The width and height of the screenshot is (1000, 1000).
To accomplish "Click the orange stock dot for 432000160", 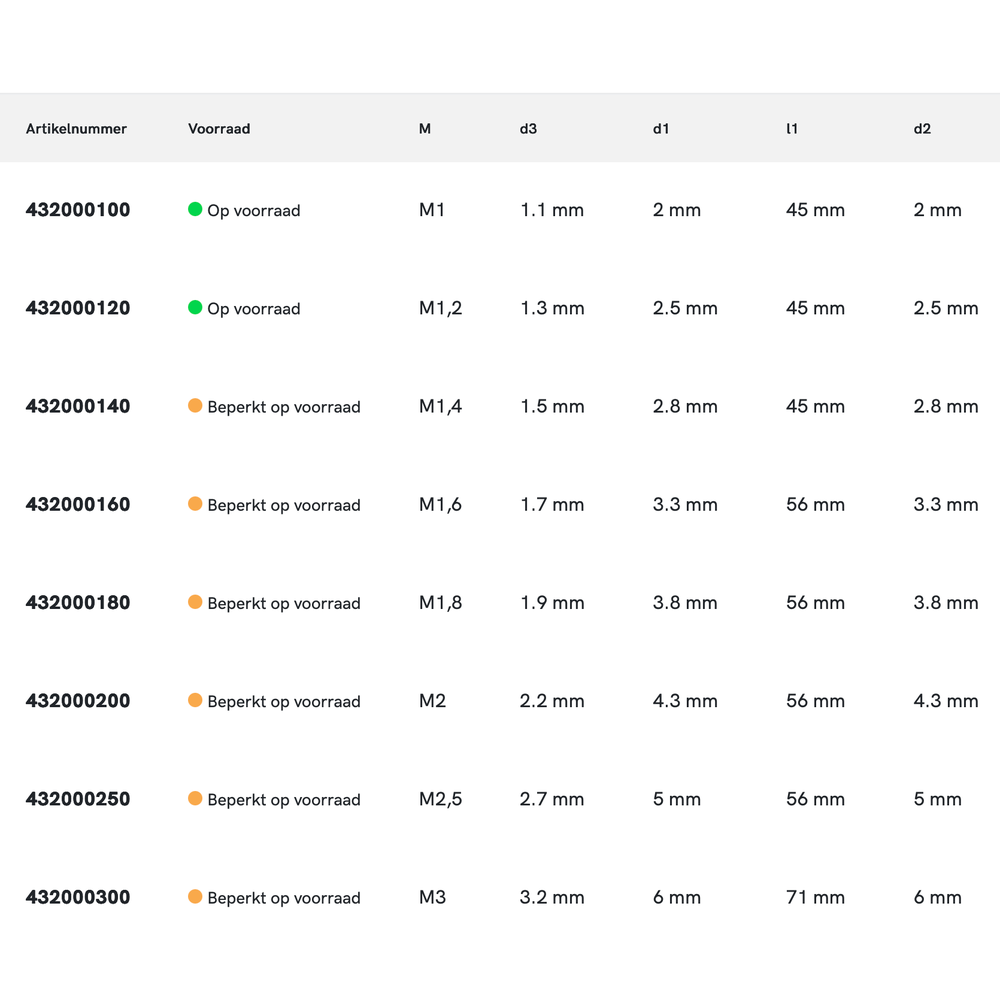I will (x=195, y=504).
